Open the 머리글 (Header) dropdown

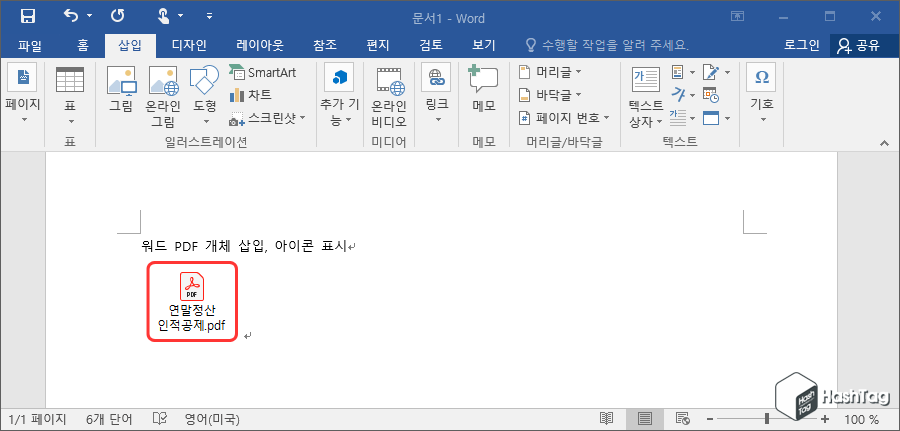550,72
